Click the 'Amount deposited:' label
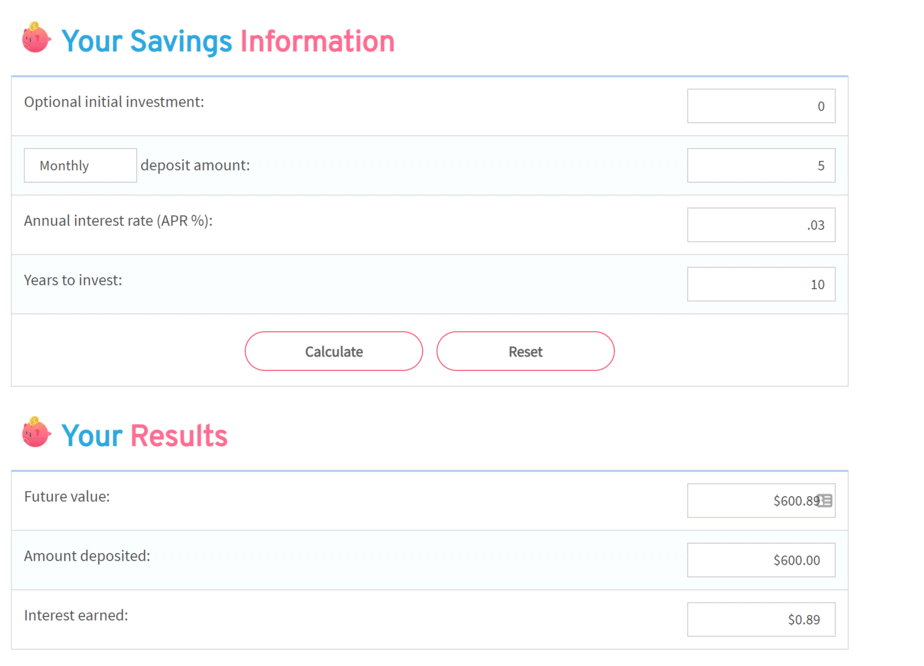924x666 pixels. [x=87, y=556]
